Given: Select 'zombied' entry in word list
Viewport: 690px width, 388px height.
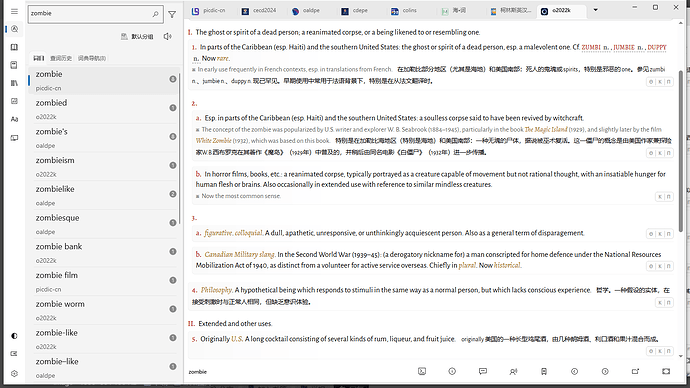Looking at the screenshot, I should [x=104, y=109].
